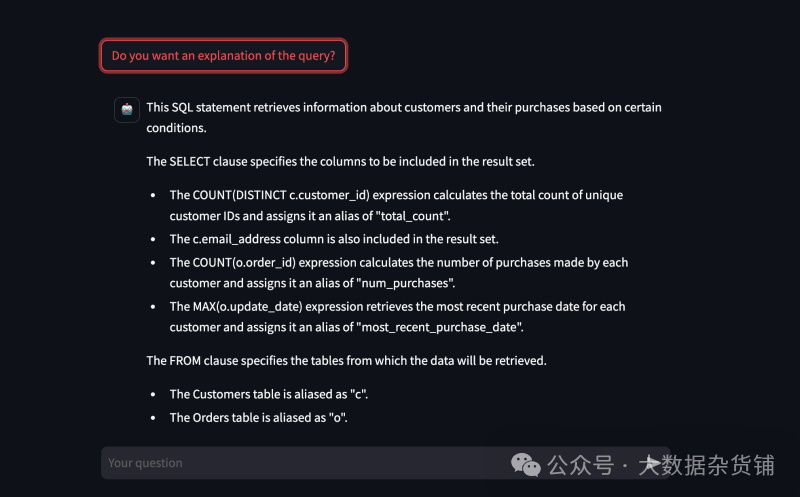Click the WeChat logo icon in the watermark
Viewport: 800px width, 497px height.
[525, 465]
